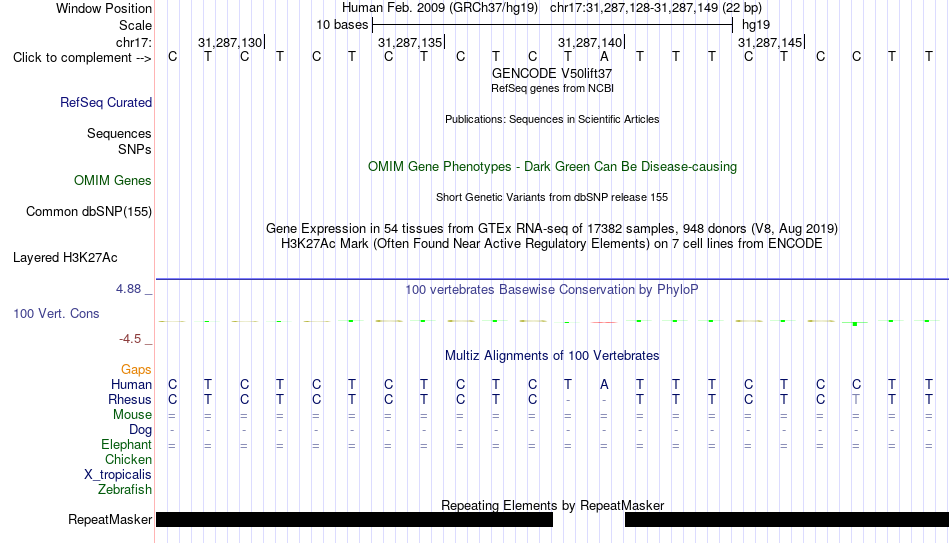Click 'Publications: Sequences in Scientific Articles' title

click(x=552, y=119)
